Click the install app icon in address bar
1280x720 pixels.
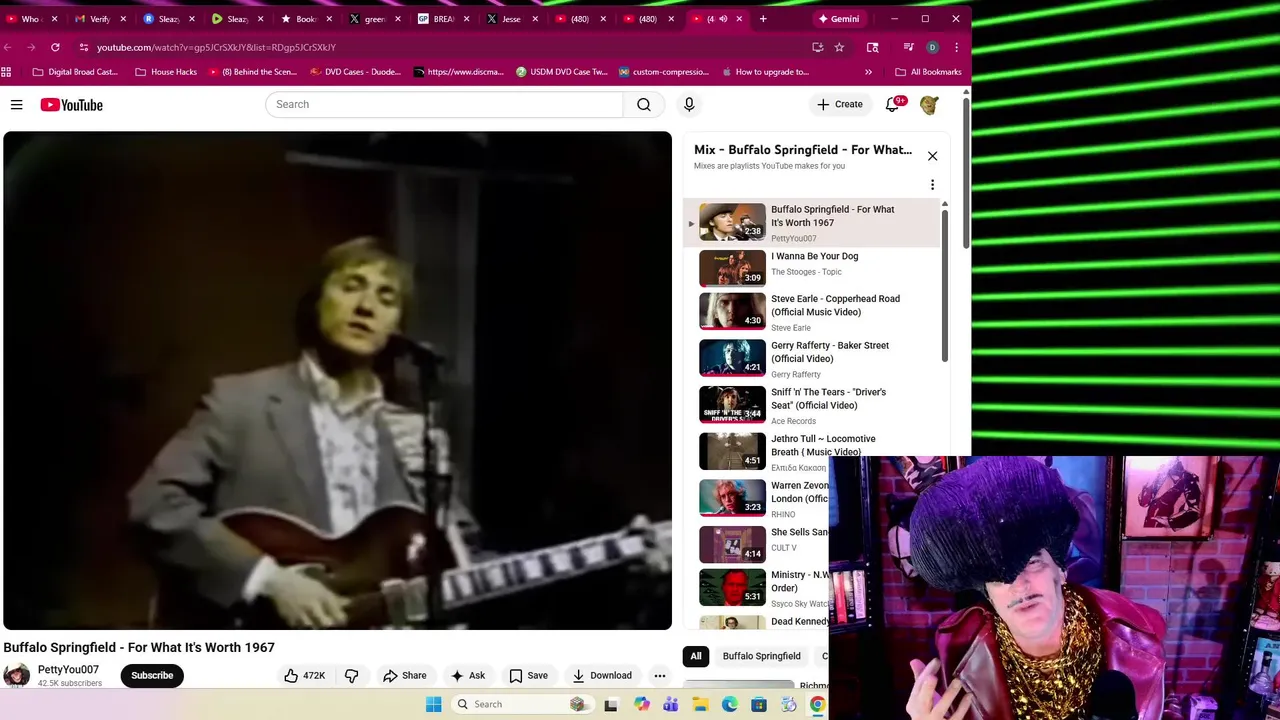coord(817,47)
